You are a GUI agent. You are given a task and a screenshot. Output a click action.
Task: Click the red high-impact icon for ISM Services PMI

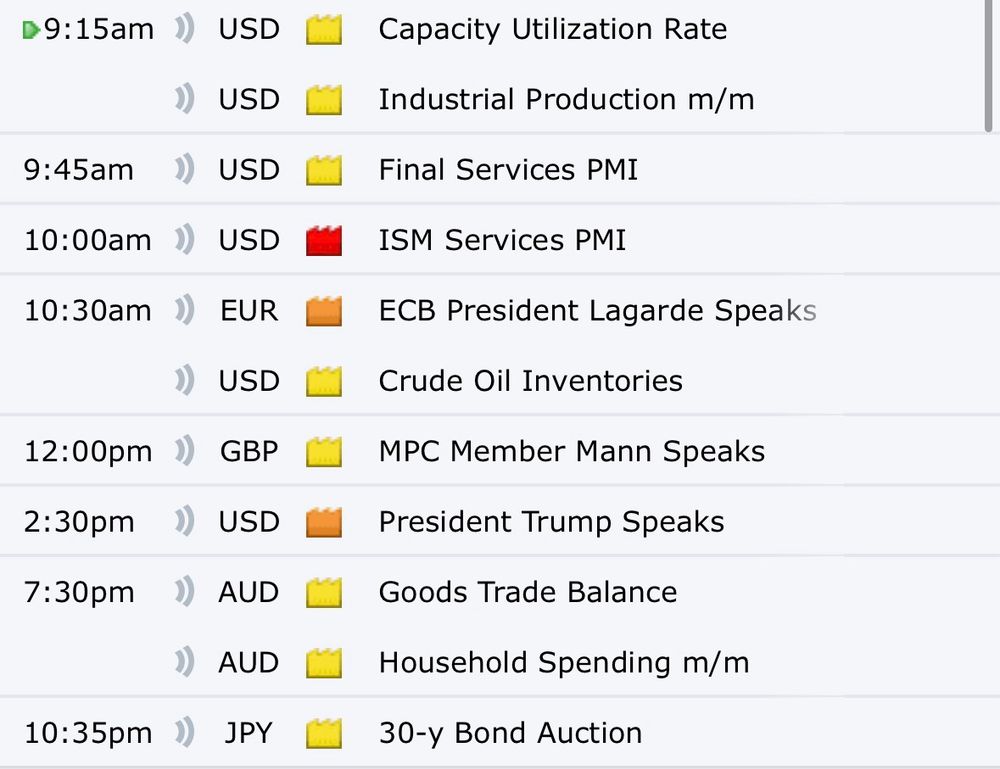click(x=323, y=241)
